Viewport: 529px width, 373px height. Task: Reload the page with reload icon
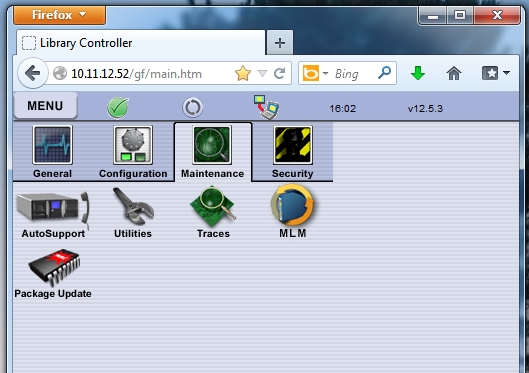click(280, 73)
